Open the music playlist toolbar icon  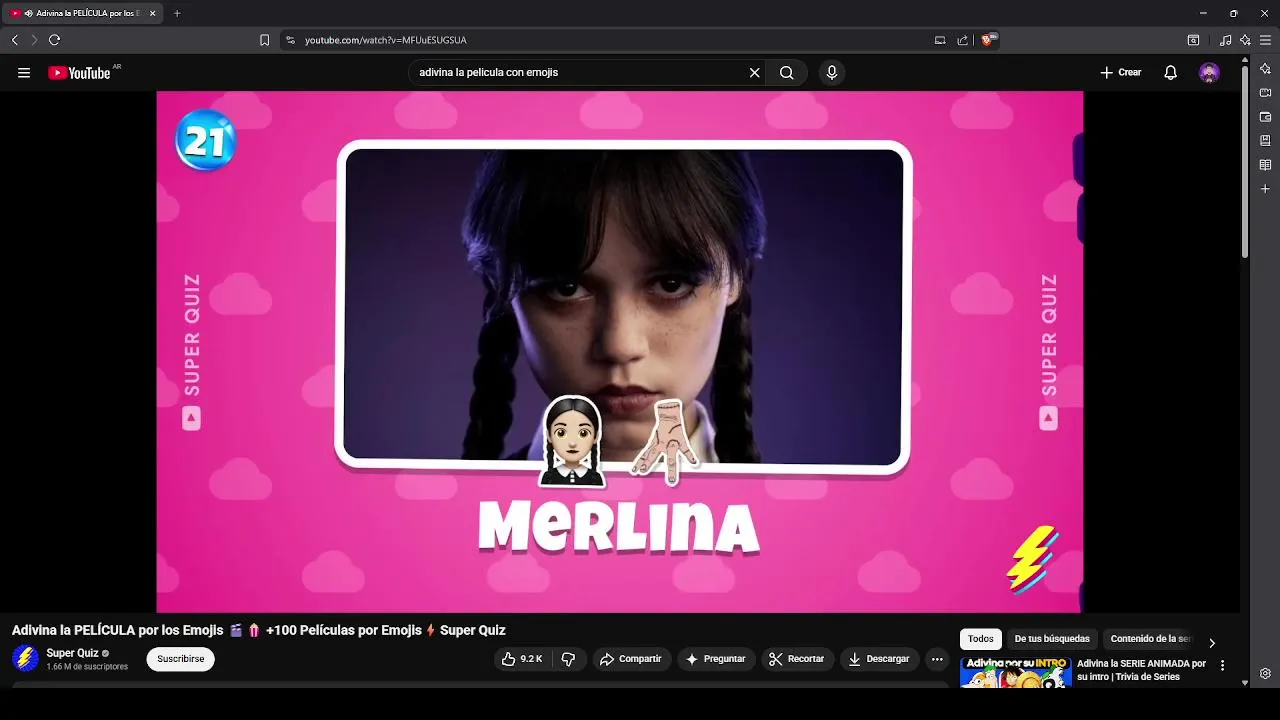(1226, 40)
